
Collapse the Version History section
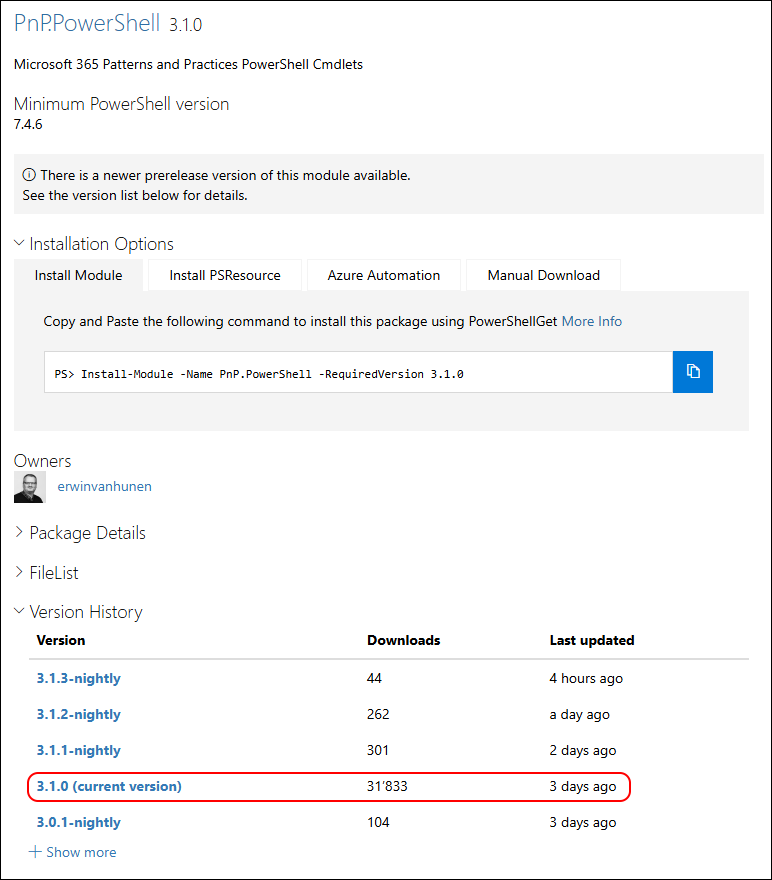pos(78,612)
